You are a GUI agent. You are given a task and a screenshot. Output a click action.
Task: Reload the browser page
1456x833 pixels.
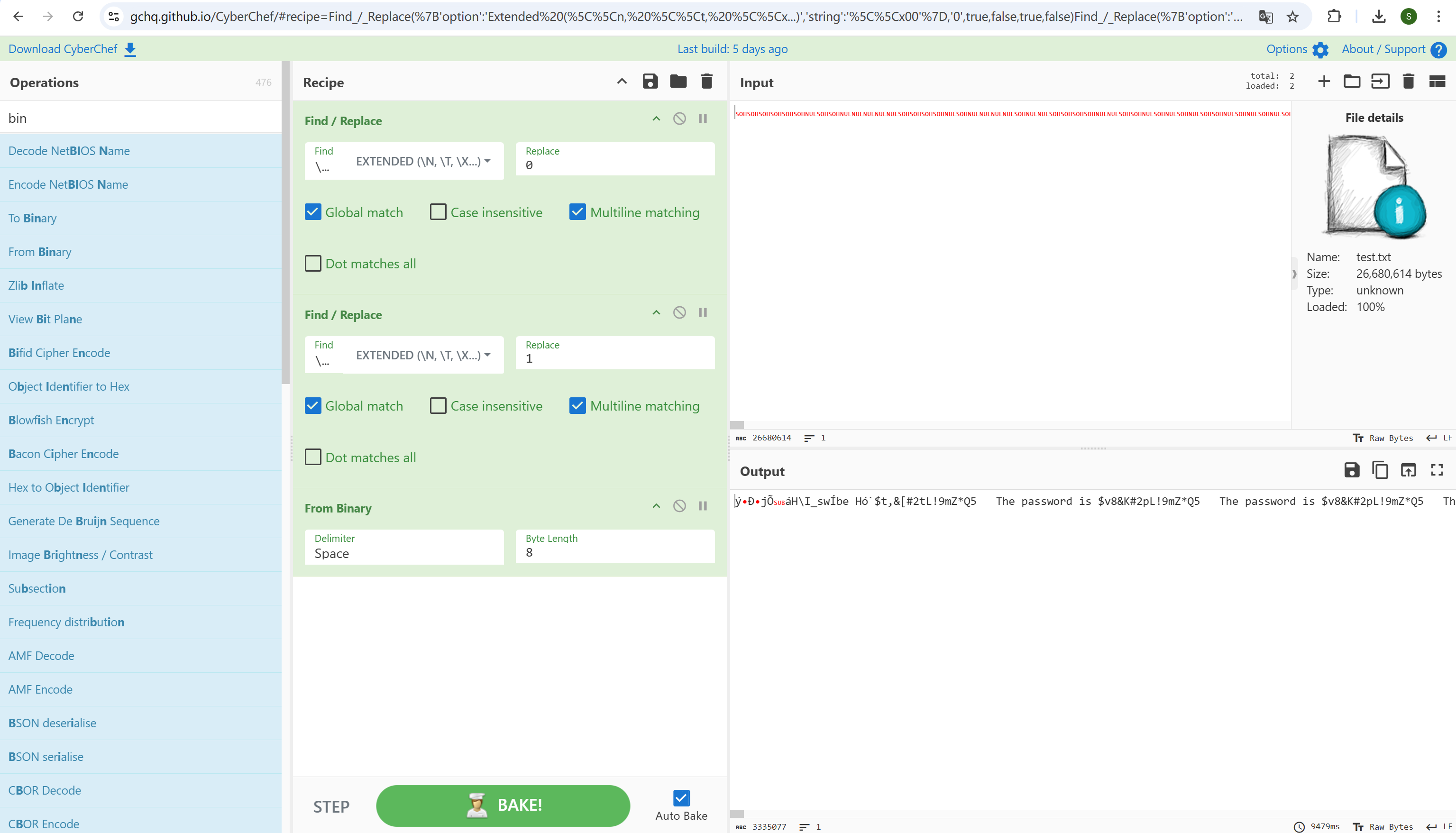[78, 17]
